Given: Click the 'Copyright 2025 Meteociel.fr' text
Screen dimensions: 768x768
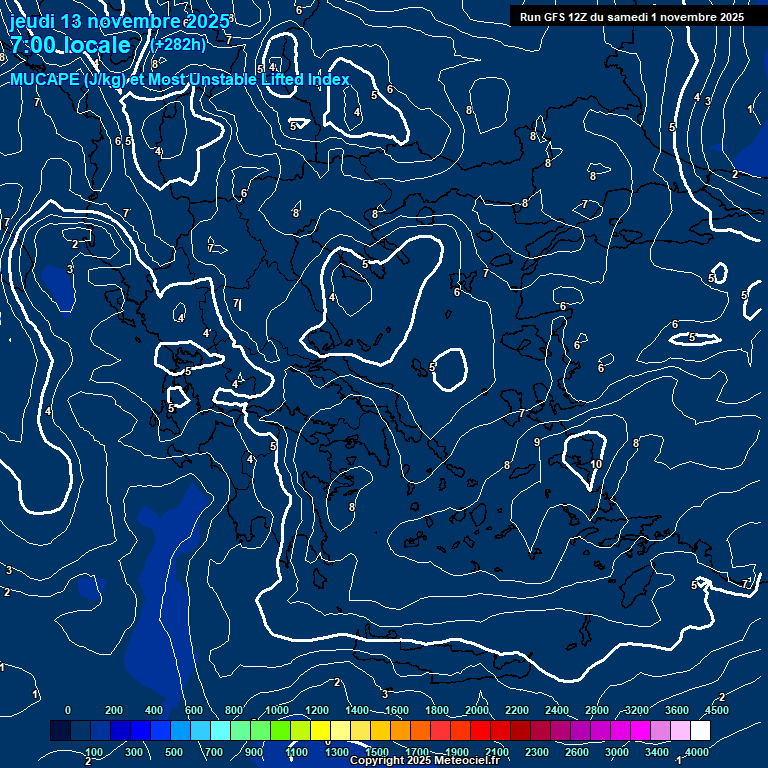Looking at the screenshot, I should [x=425, y=760].
